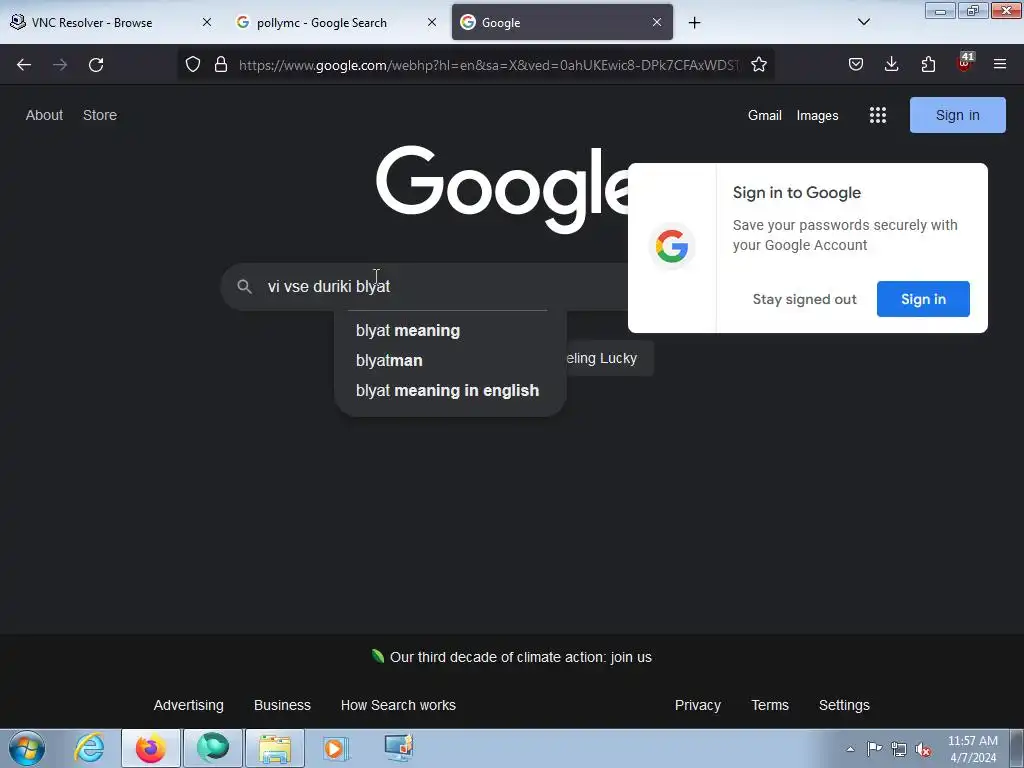
Task: Open the tracking protection shield icon
Action: (193, 65)
